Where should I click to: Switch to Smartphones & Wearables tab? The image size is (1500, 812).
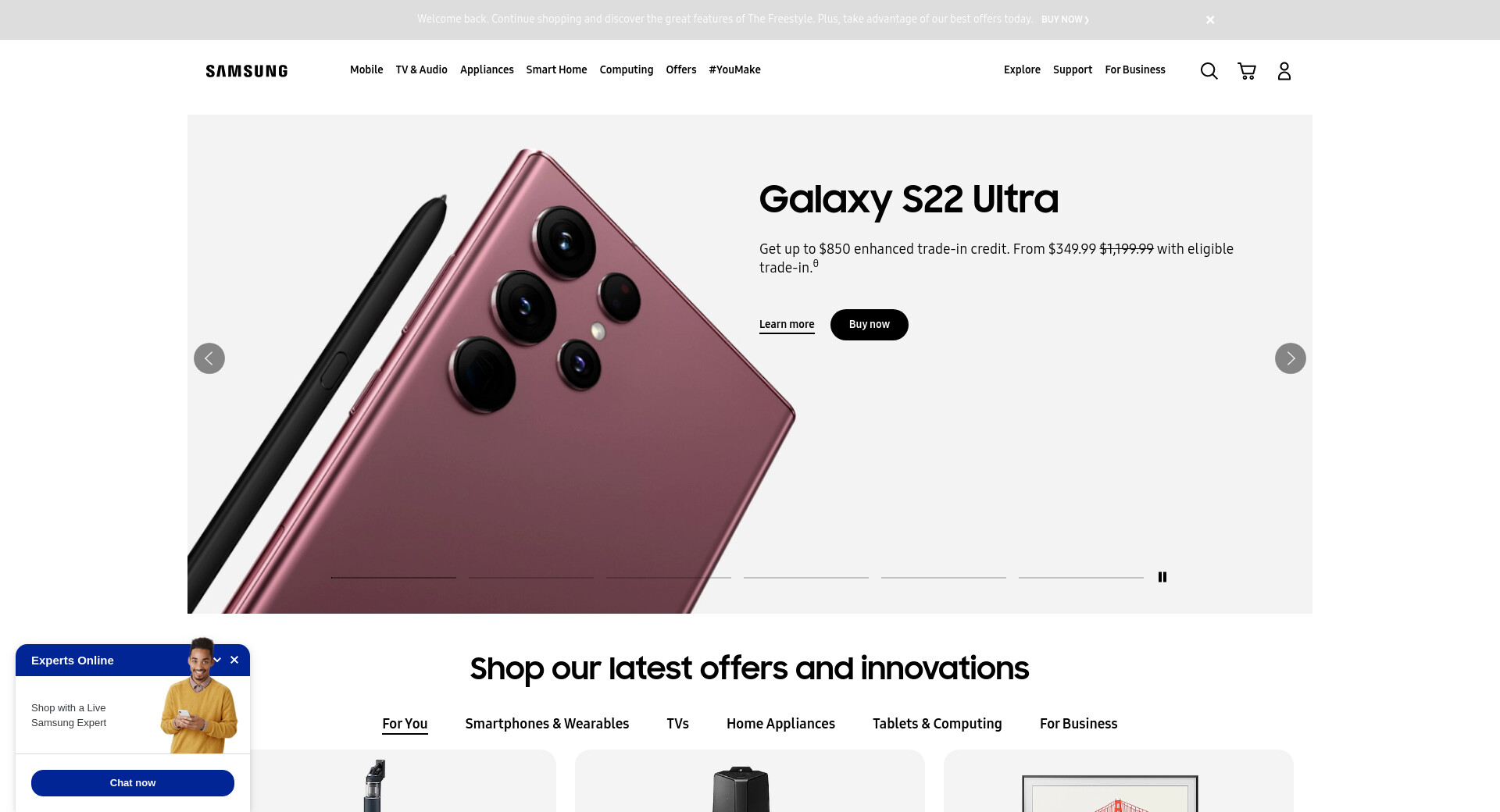tap(547, 724)
